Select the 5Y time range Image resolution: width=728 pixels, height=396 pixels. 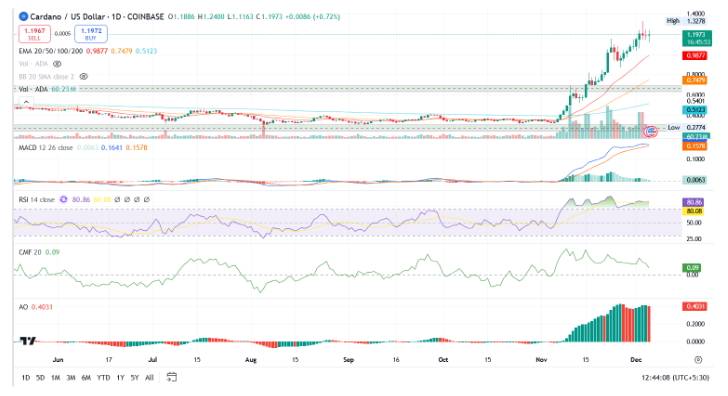coord(135,377)
